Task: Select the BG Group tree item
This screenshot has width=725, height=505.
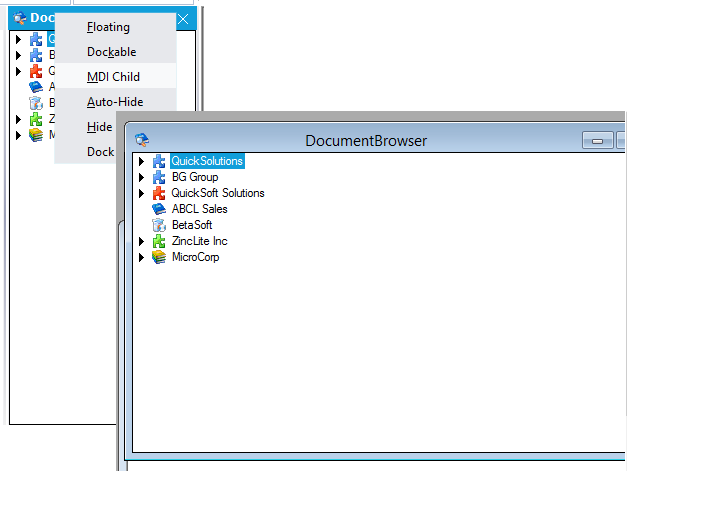Action: click(x=195, y=177)
